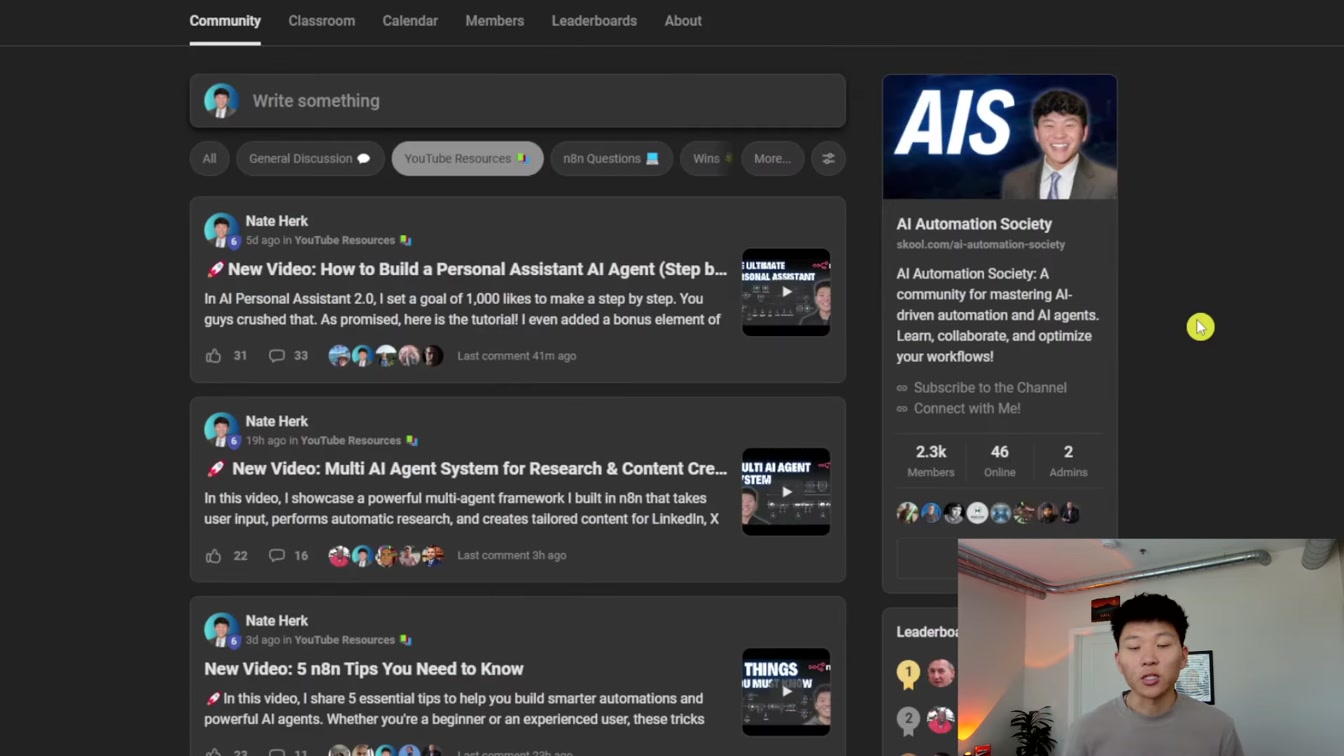Image resolution: width=1344 pixels, height=756 pixels.
Task: View the 2 Admins count
Action: tap(1068, 461)
